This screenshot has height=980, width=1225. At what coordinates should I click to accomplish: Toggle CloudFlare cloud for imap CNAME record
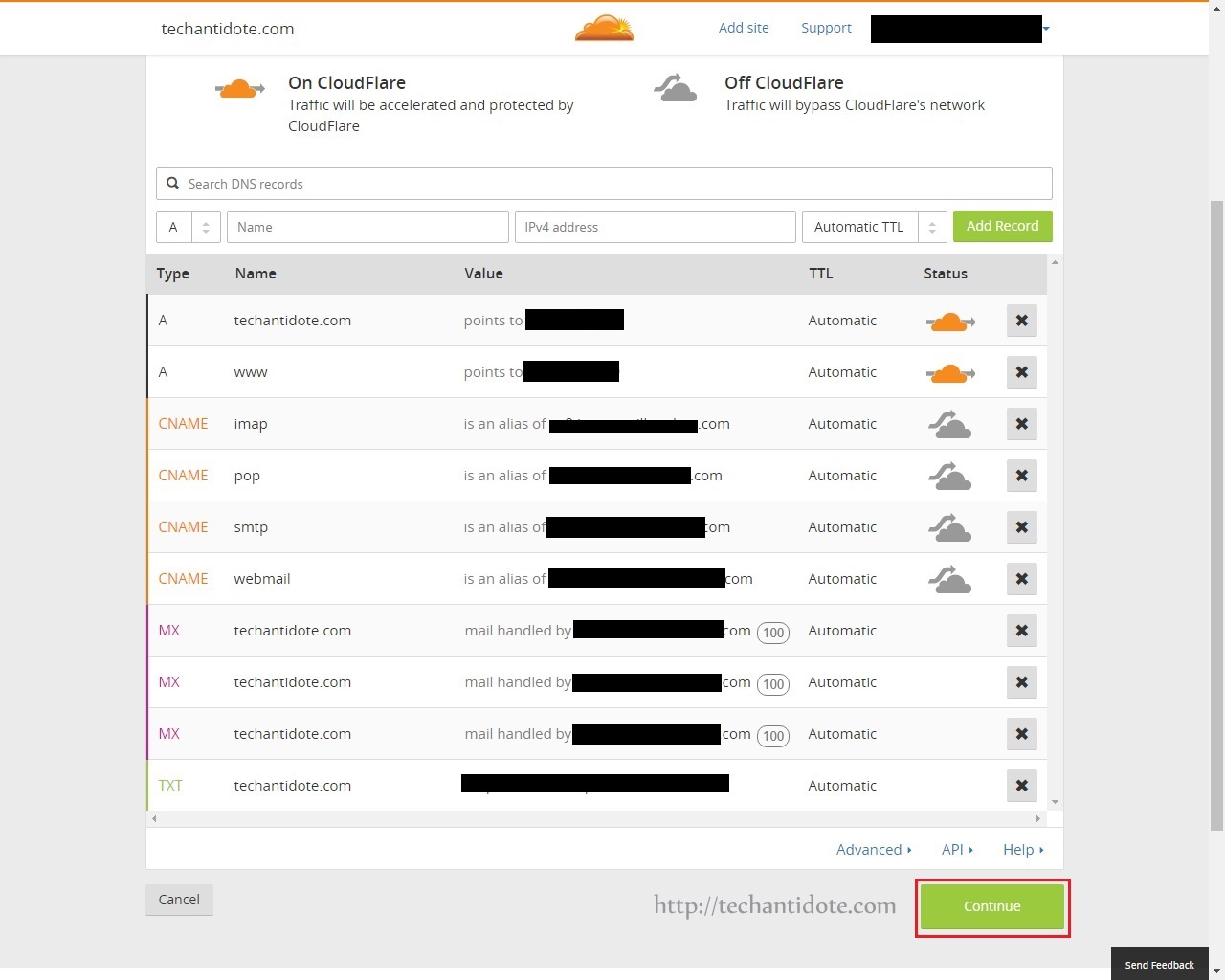950,424
